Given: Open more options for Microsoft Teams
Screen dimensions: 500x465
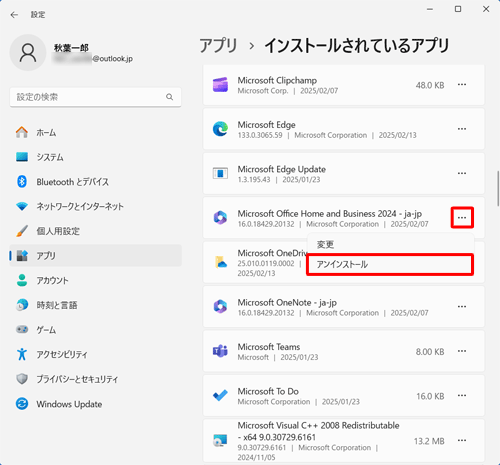Looking at the screenshot, I should (462, 351).
